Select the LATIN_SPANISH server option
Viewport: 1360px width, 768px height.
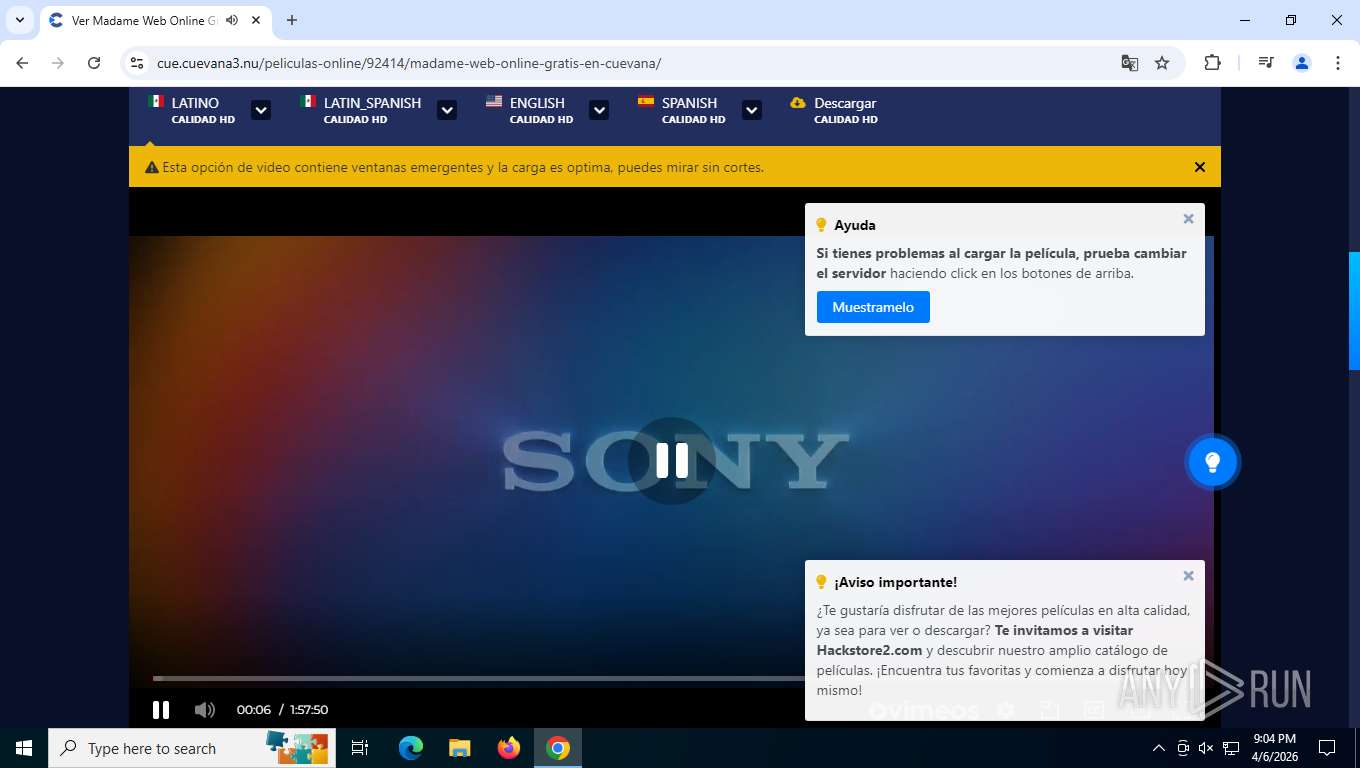(x=361, y=110)
